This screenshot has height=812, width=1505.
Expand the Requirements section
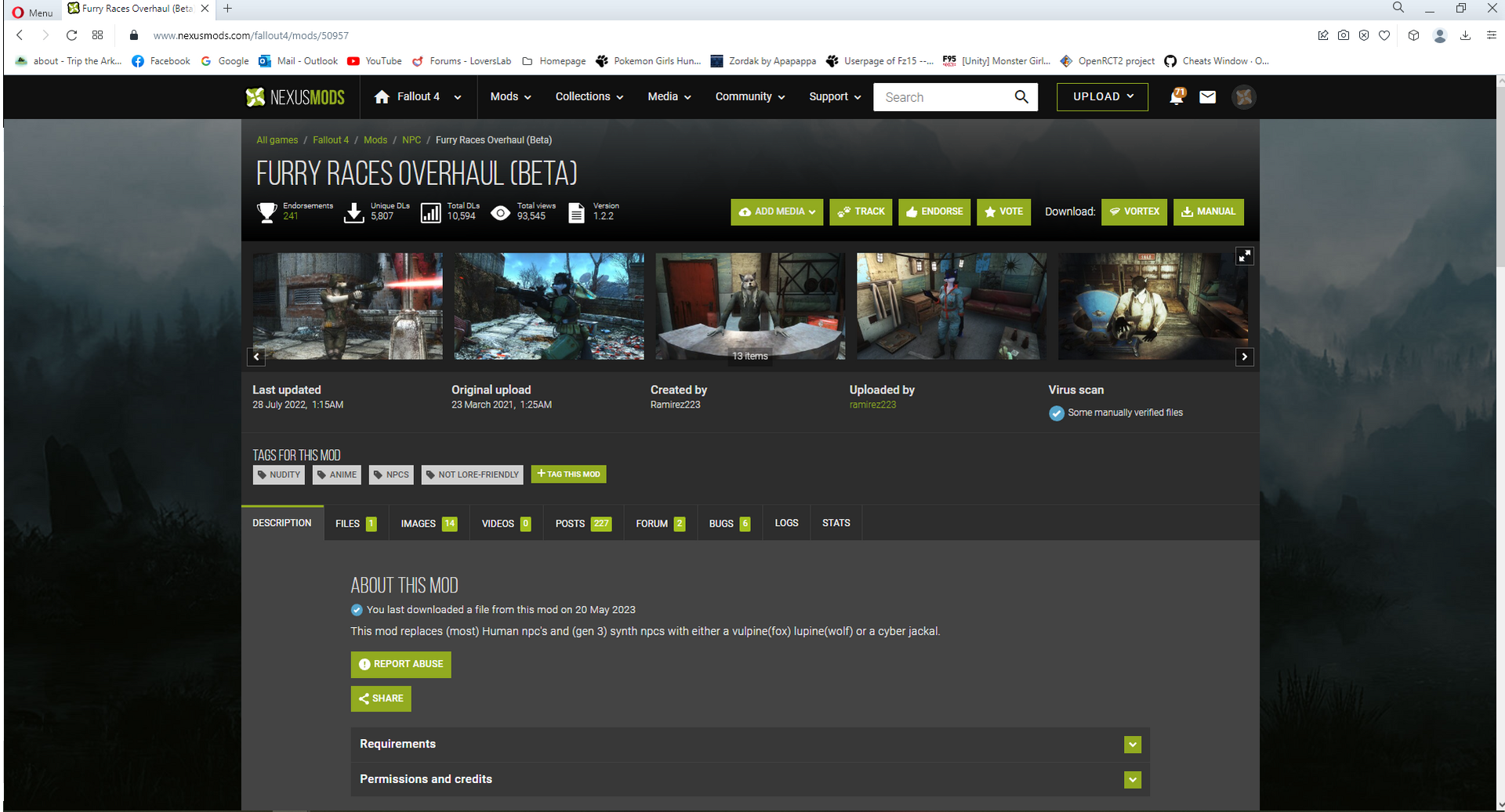750,744
